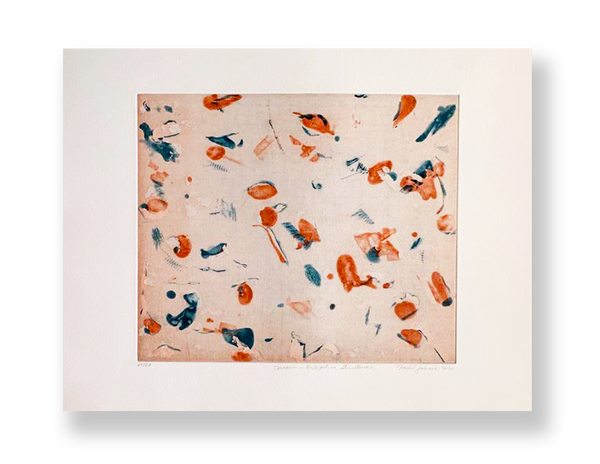The height and width of the screenshot is (464, 600).
Task: Click the white mat border above the print
Action: point(297,70)
